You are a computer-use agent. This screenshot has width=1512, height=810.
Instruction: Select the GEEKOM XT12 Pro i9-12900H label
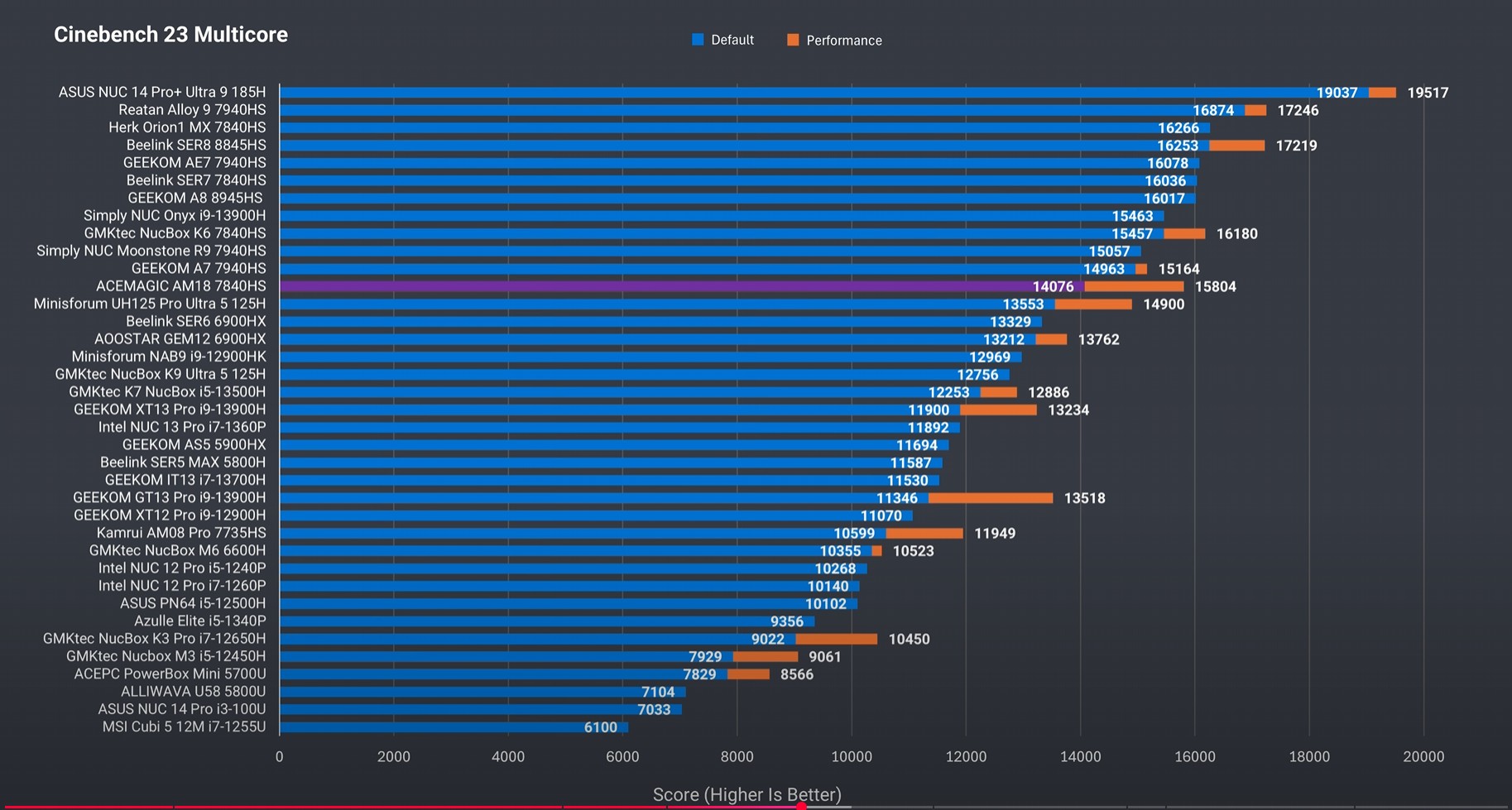click(x=170, y=515)
